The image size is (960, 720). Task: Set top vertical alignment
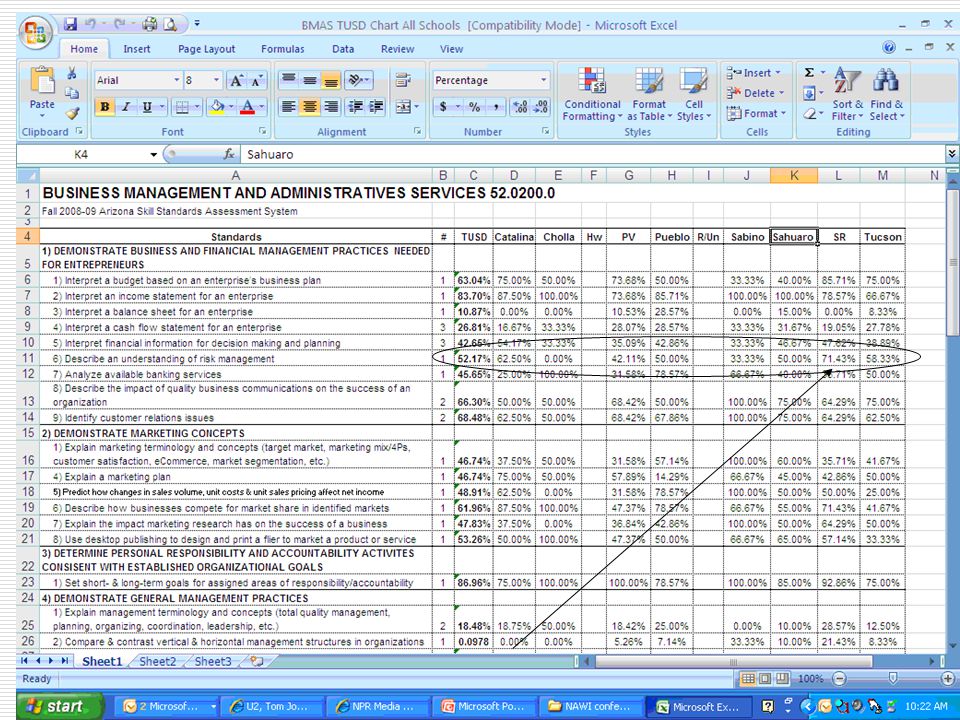(x=288, y=80)
